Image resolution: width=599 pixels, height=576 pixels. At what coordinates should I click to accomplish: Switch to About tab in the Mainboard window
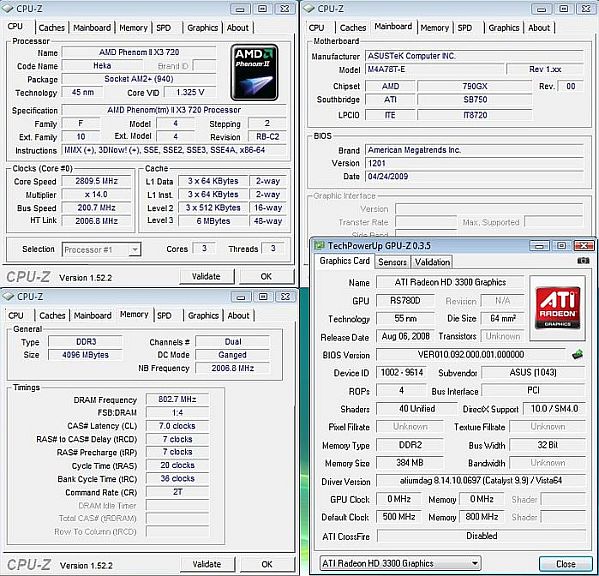click(x=539, y=28)
